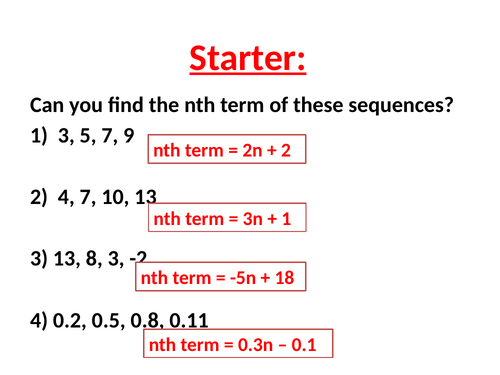Image resolution: width=500 pixels, height=375 pixels.
Task: Click the question mark ending the prompt
Action: coord(449,105)
